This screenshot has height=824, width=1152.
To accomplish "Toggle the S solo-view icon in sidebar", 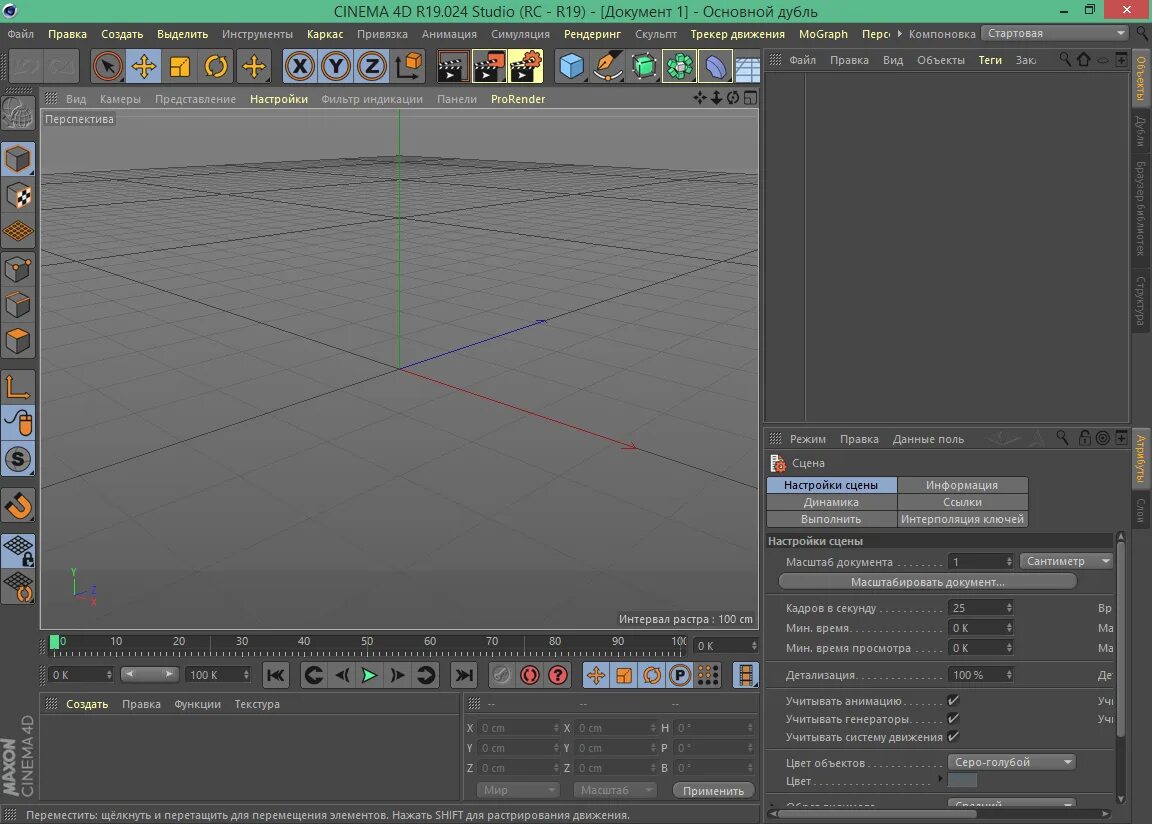I will (x=18, y=460).
